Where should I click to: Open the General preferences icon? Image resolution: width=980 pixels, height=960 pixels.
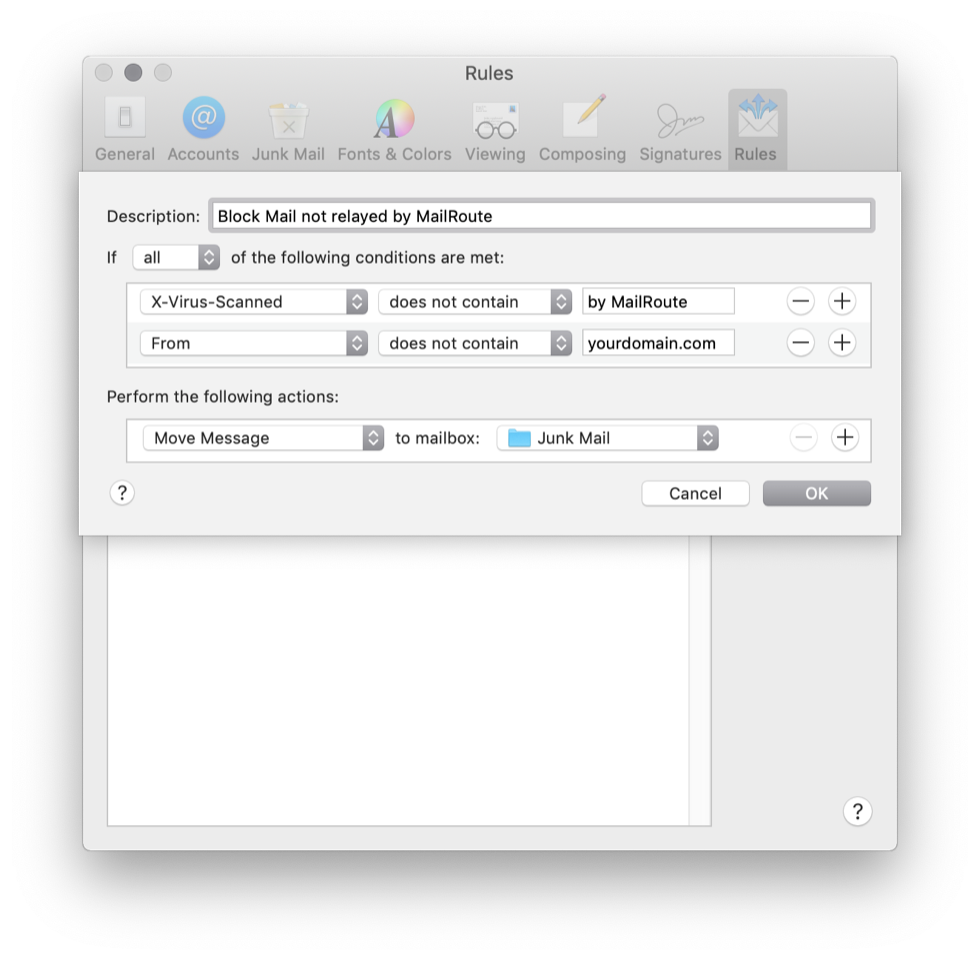tap(125, 117)
